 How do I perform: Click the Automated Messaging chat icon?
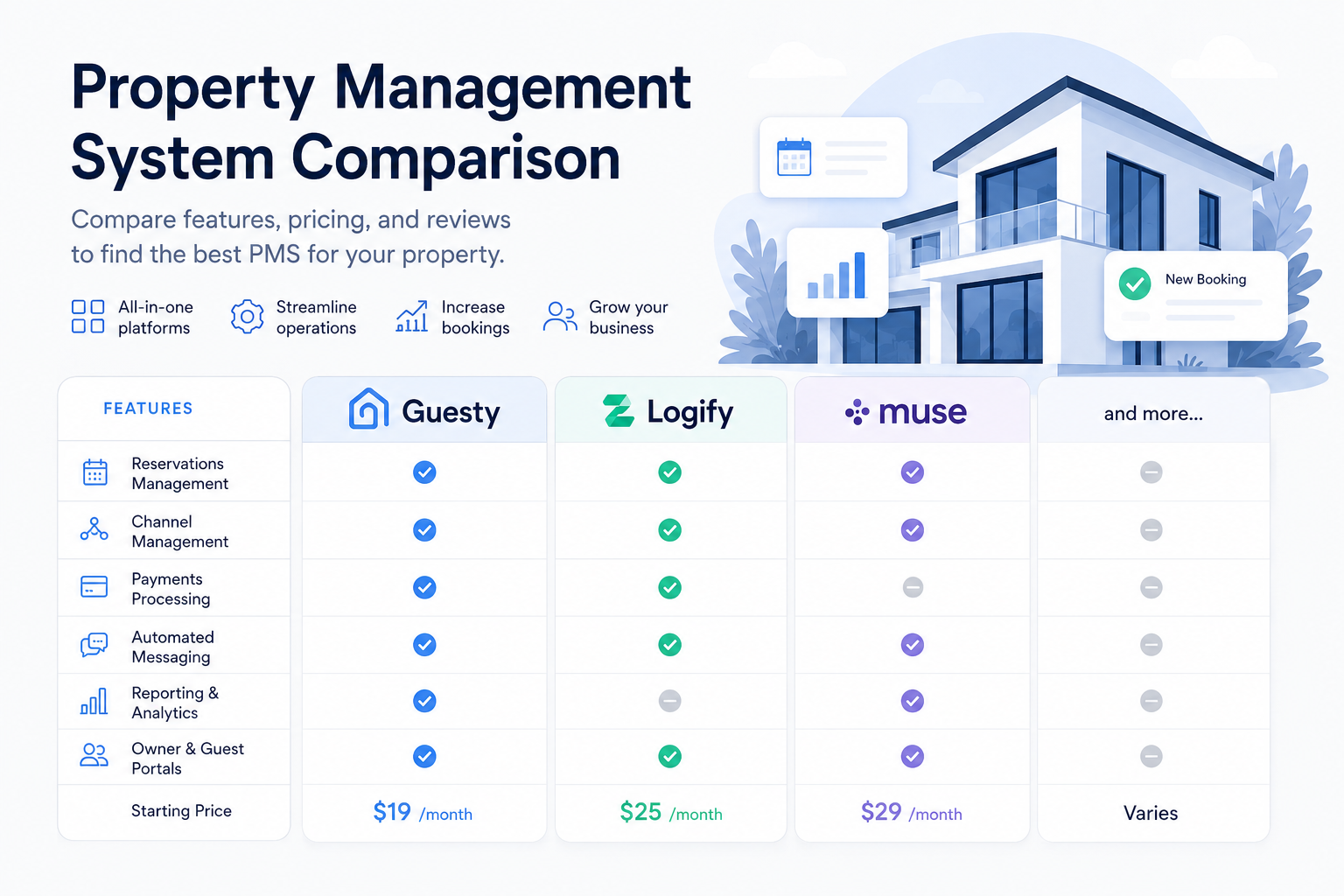pyautogui.click(x=94, y=645)
